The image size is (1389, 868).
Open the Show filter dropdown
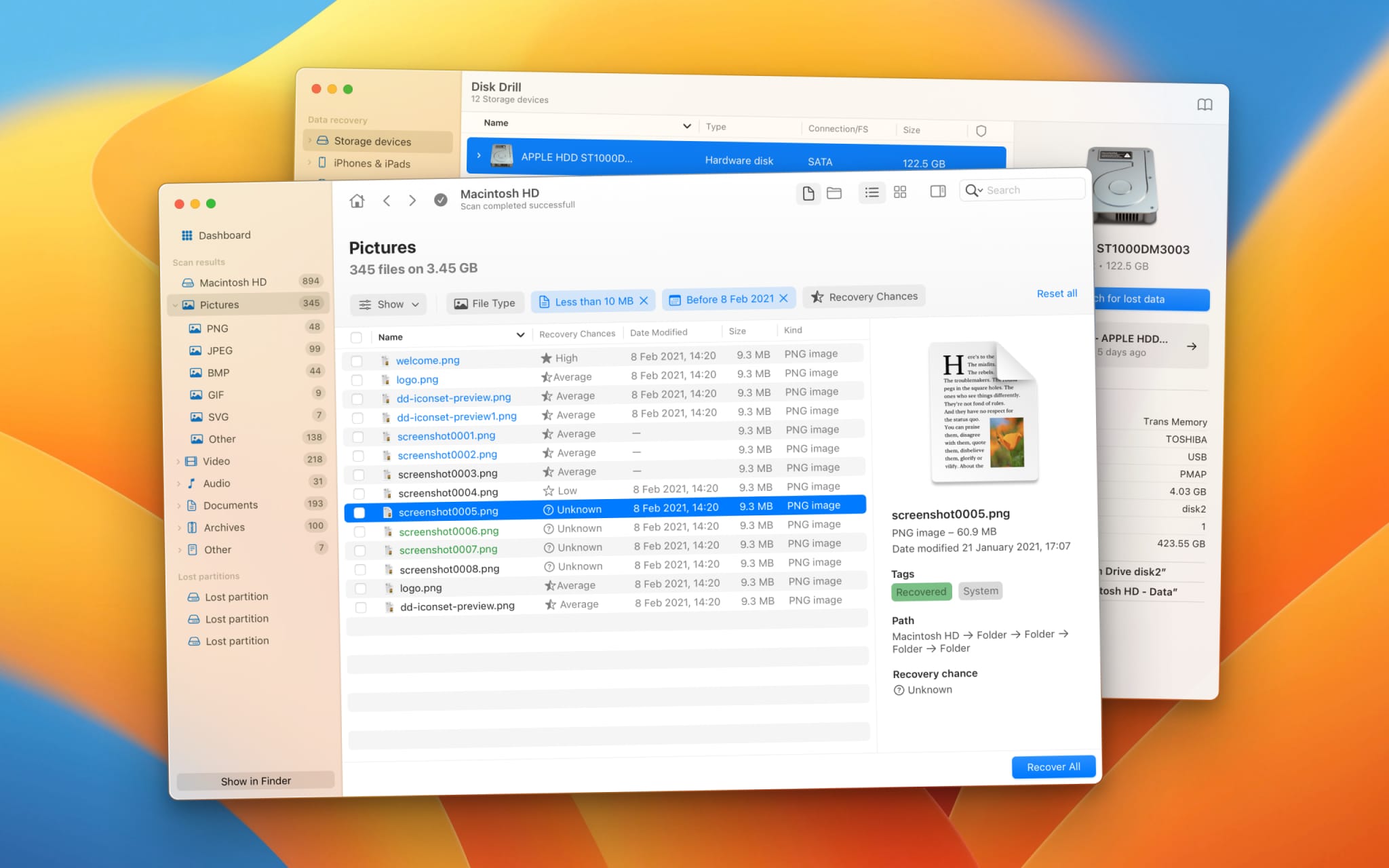[x=388, y=304]
